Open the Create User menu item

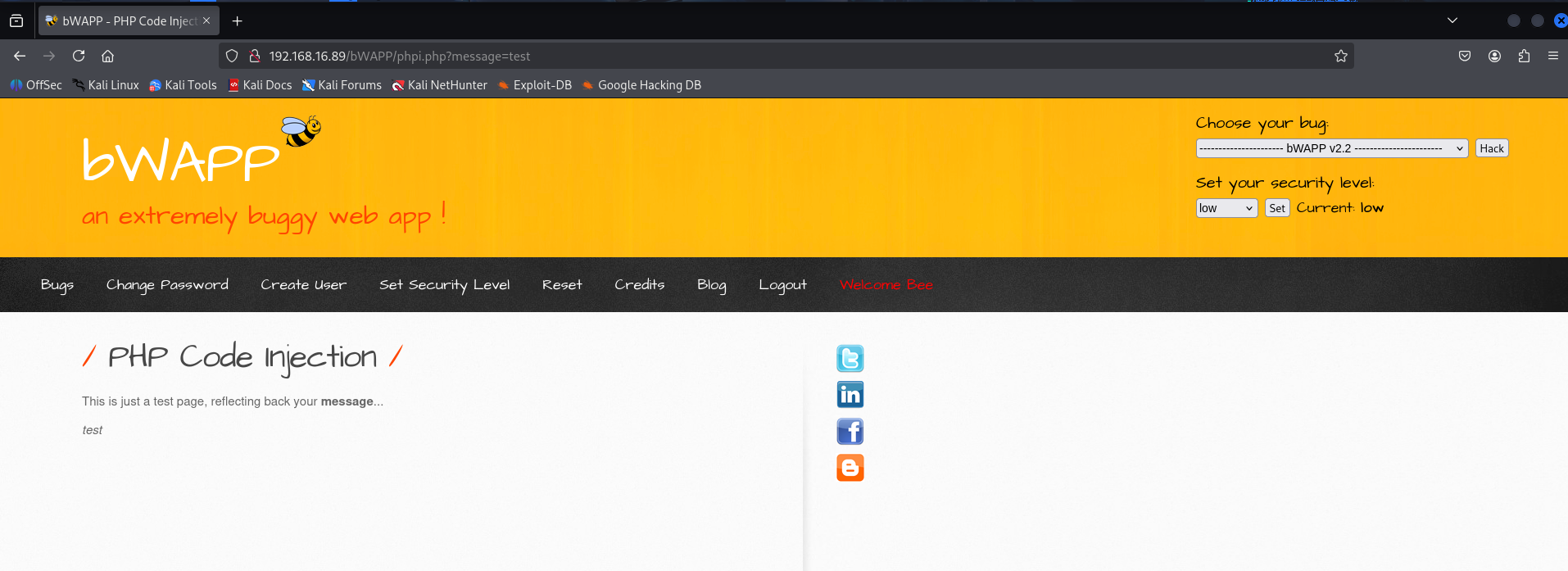[303, 284]
